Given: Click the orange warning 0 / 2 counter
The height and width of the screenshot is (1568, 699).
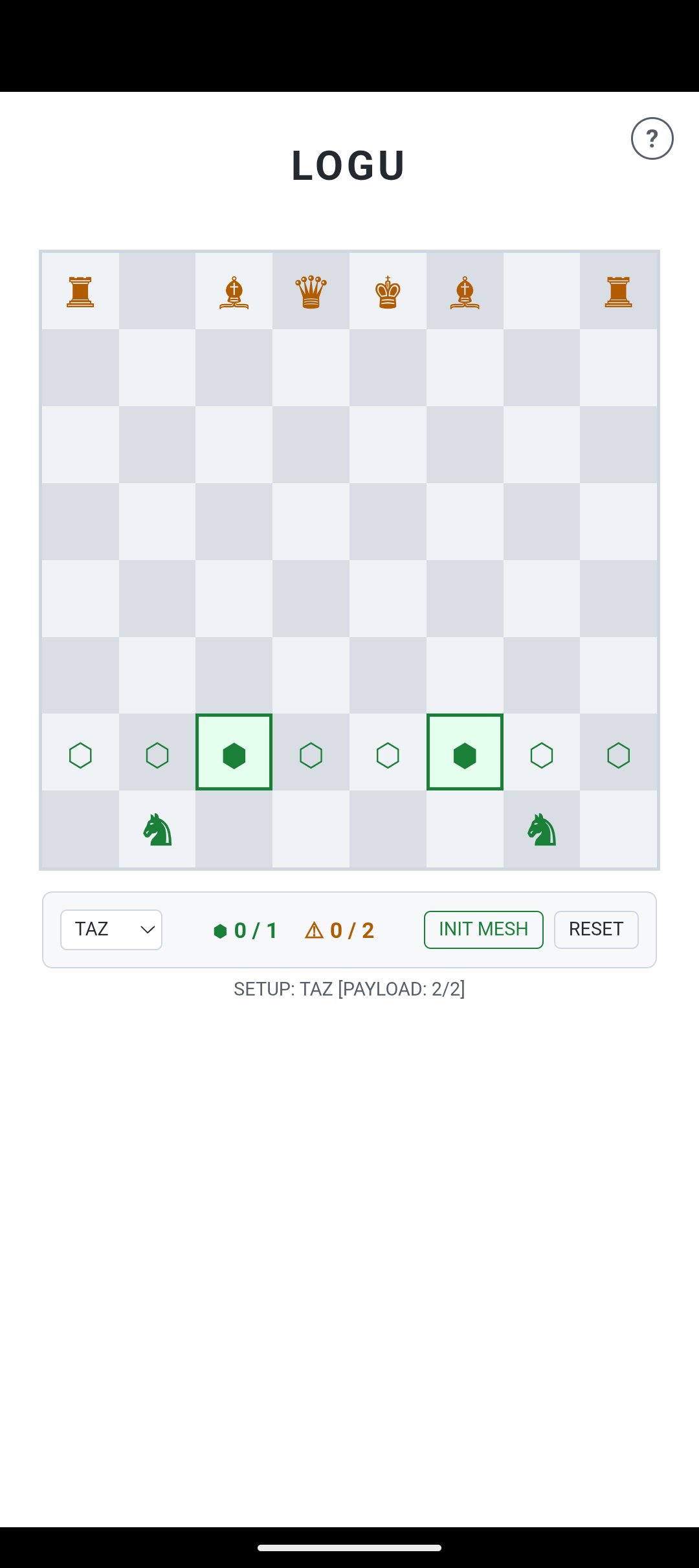Looking at the screenshot, I should (x=339, y=930).
